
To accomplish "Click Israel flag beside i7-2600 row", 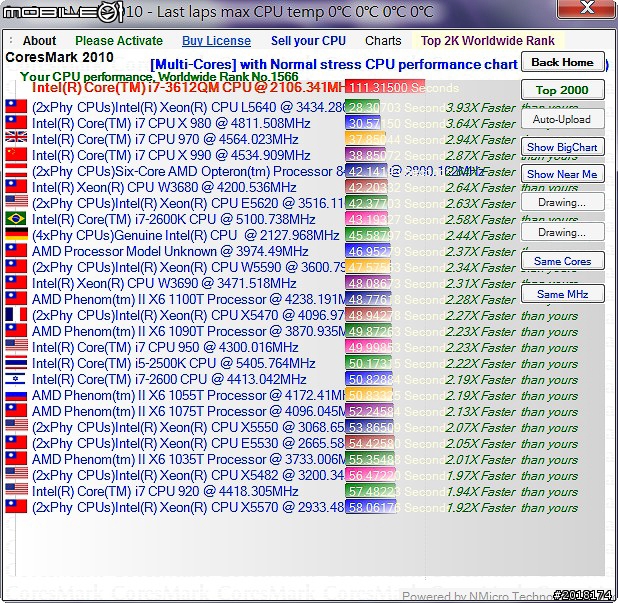I will click(16, 379).
